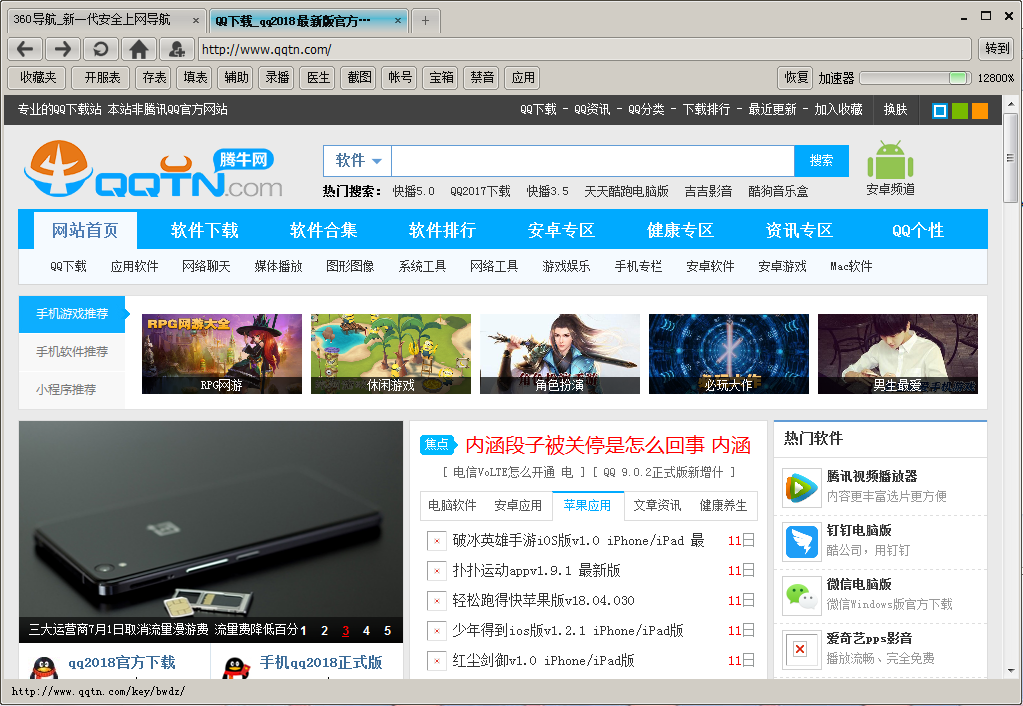The image size is (1023, 706).
Task: Click the user profile icon in navigation bar
Action: tap(177, 49)
